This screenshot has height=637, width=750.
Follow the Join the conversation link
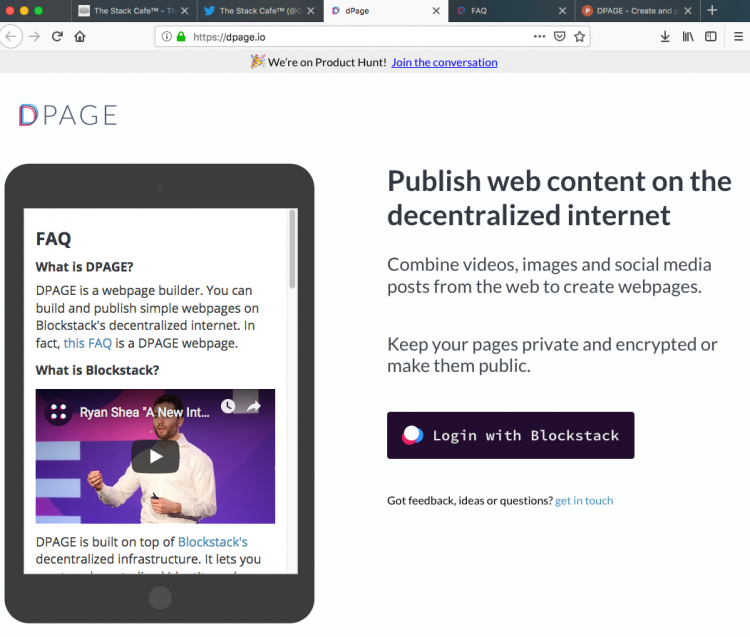444,62
